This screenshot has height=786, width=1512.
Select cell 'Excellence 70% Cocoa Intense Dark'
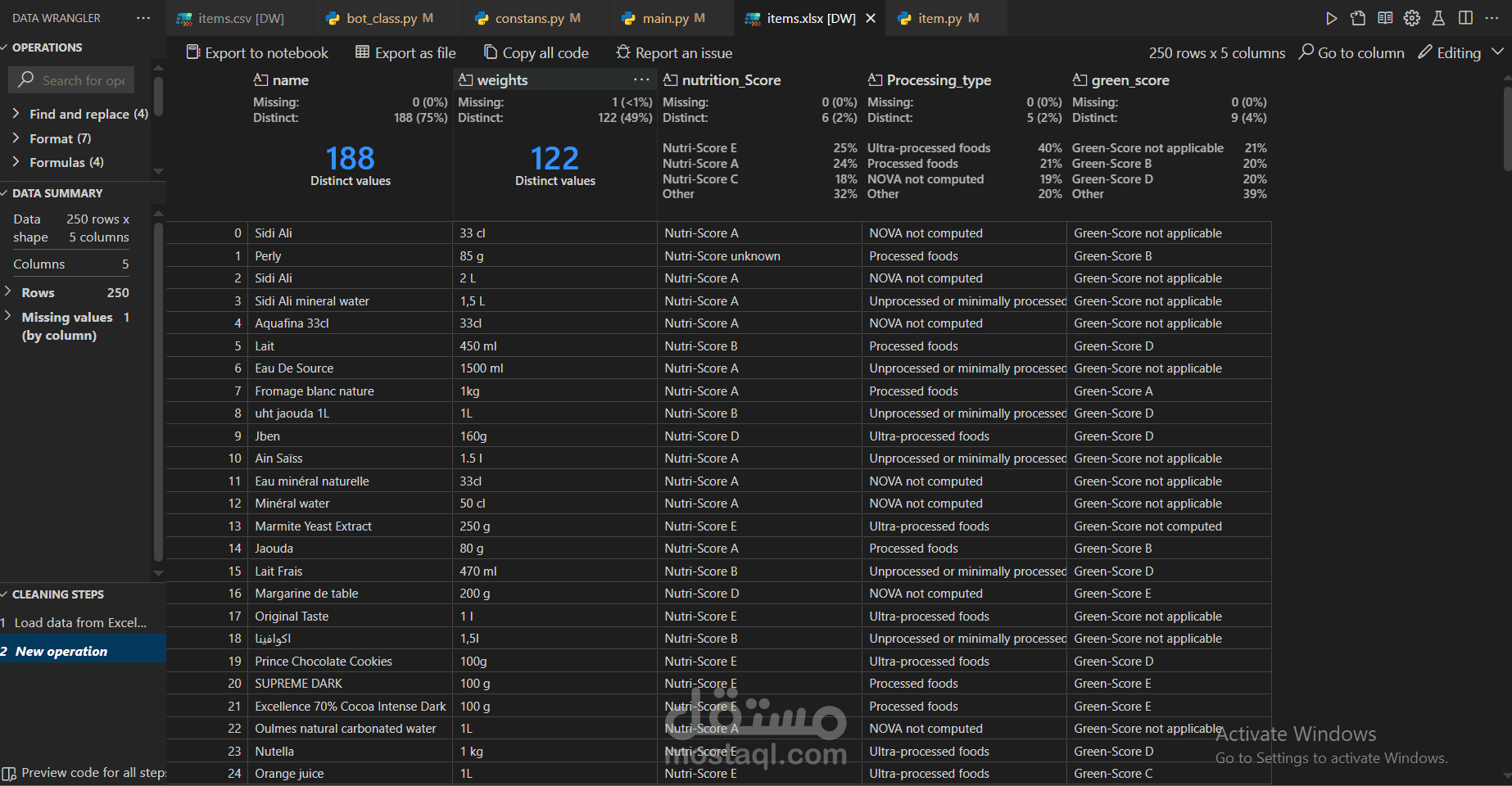click(x=351, y=707)
